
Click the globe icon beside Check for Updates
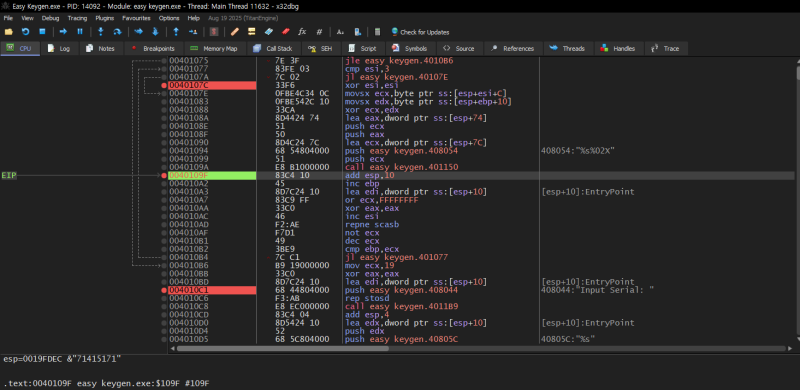[x=394, y=32]
